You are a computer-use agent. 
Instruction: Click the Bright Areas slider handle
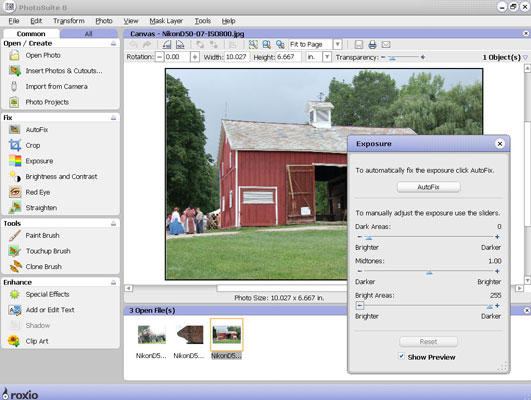coord(489,307)
